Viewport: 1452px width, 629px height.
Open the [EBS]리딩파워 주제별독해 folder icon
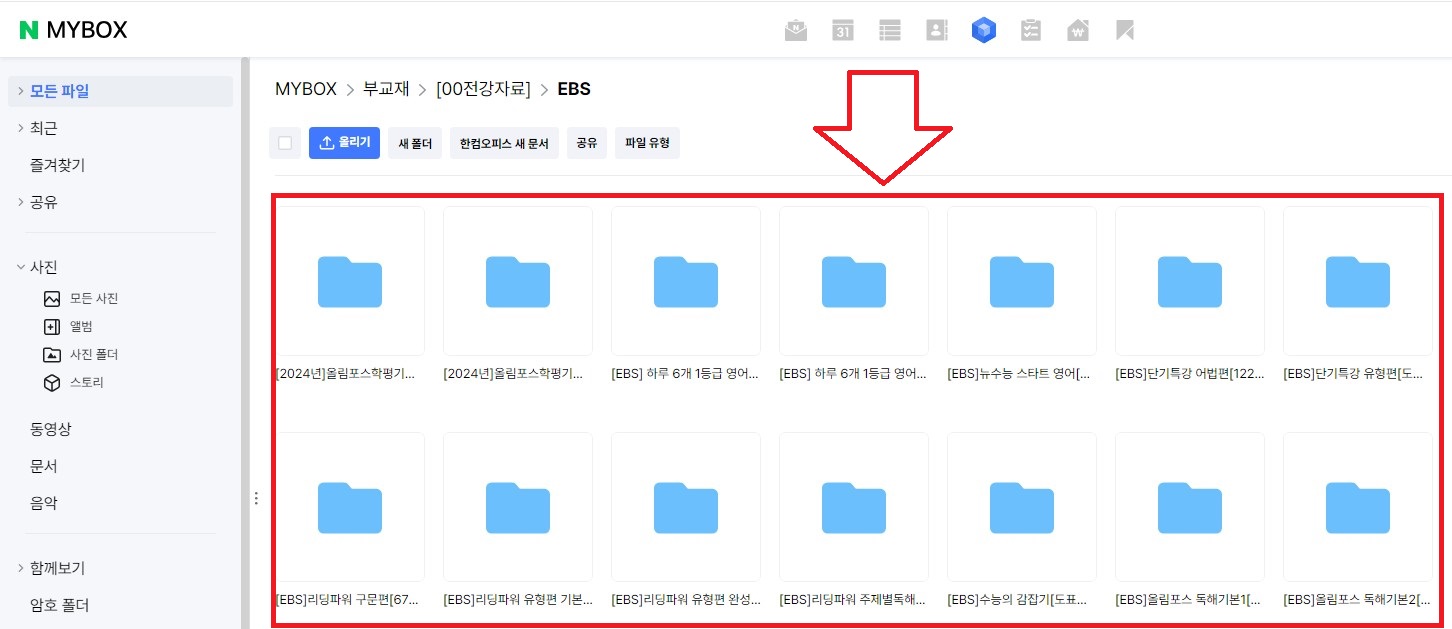[853, 507]
